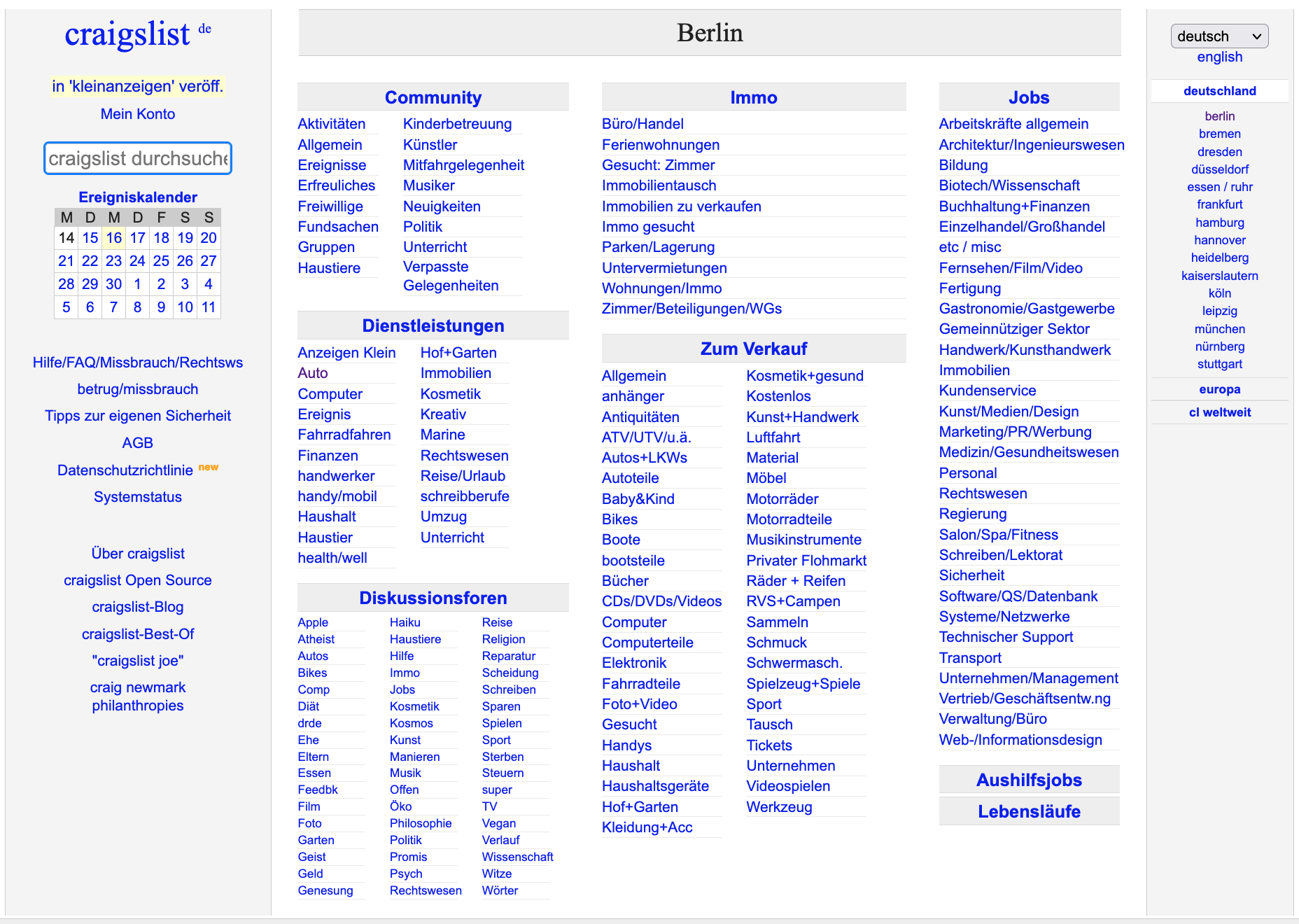Open Datenschutzrichtlinie link
This screenshot has width=1299, height=924.
click(125, 470)
